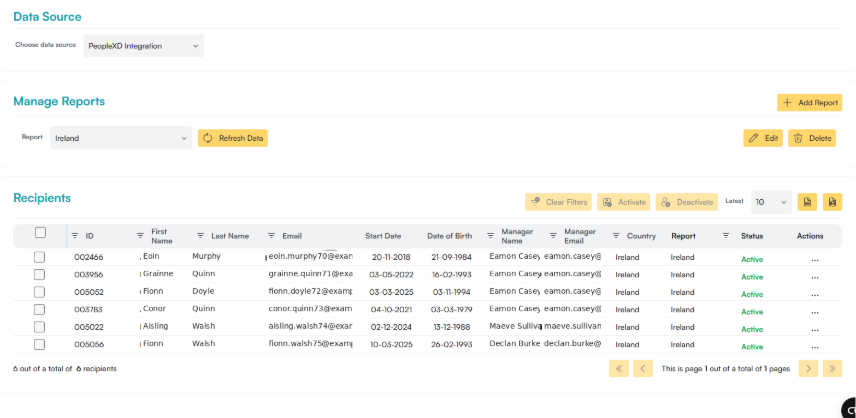Toggle the select-all checkbox in table header
Image resolution: width=856 pixels, height=418 pixels.
pyautogui.click(x=40, y=233)
